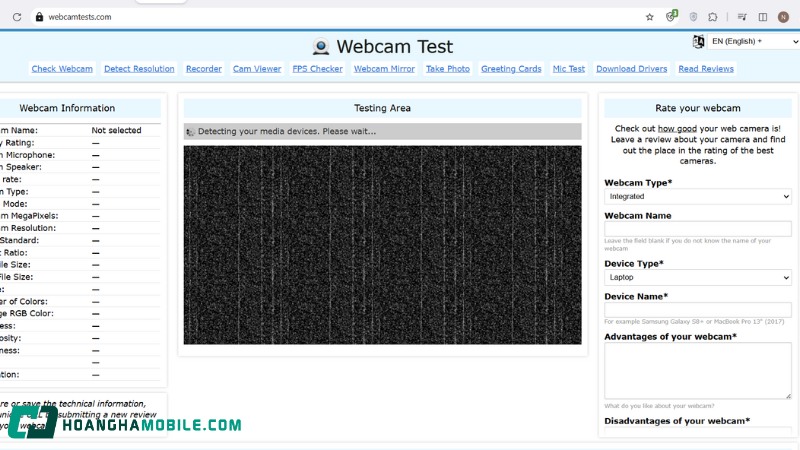Click the gray shield extension icon
800x450 pixels.
pos(693,17)
